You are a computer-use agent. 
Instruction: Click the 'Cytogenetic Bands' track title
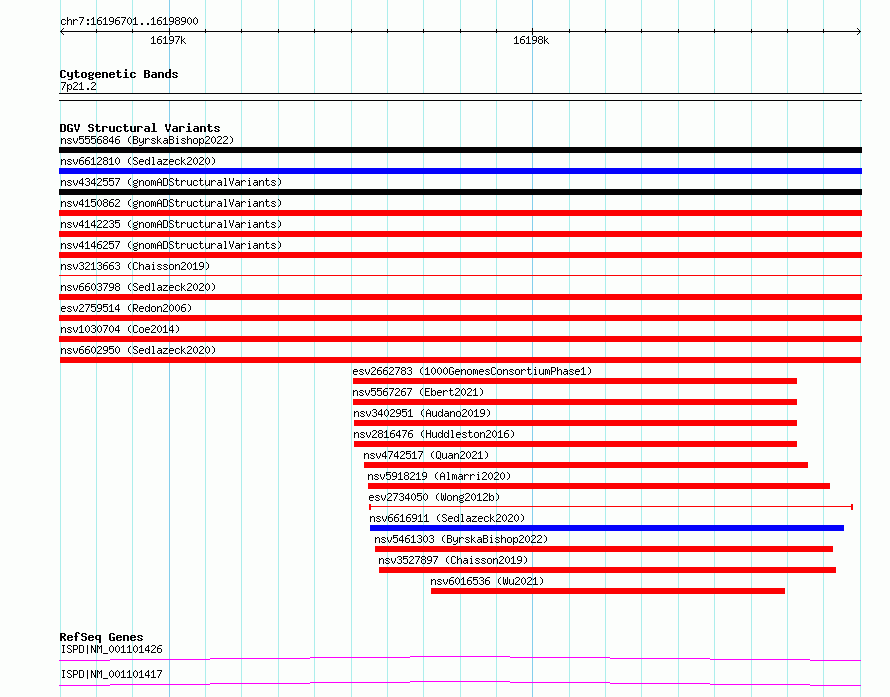pos(119,74)
